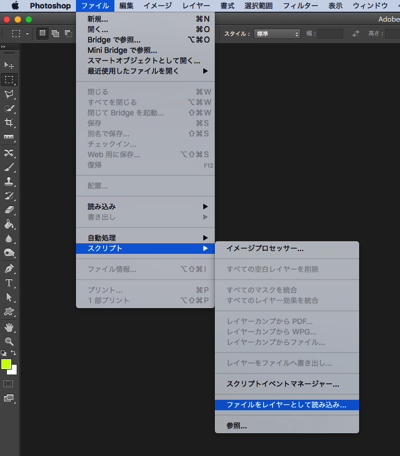Expand the 自動処理 submenu

tap(145, 238)
